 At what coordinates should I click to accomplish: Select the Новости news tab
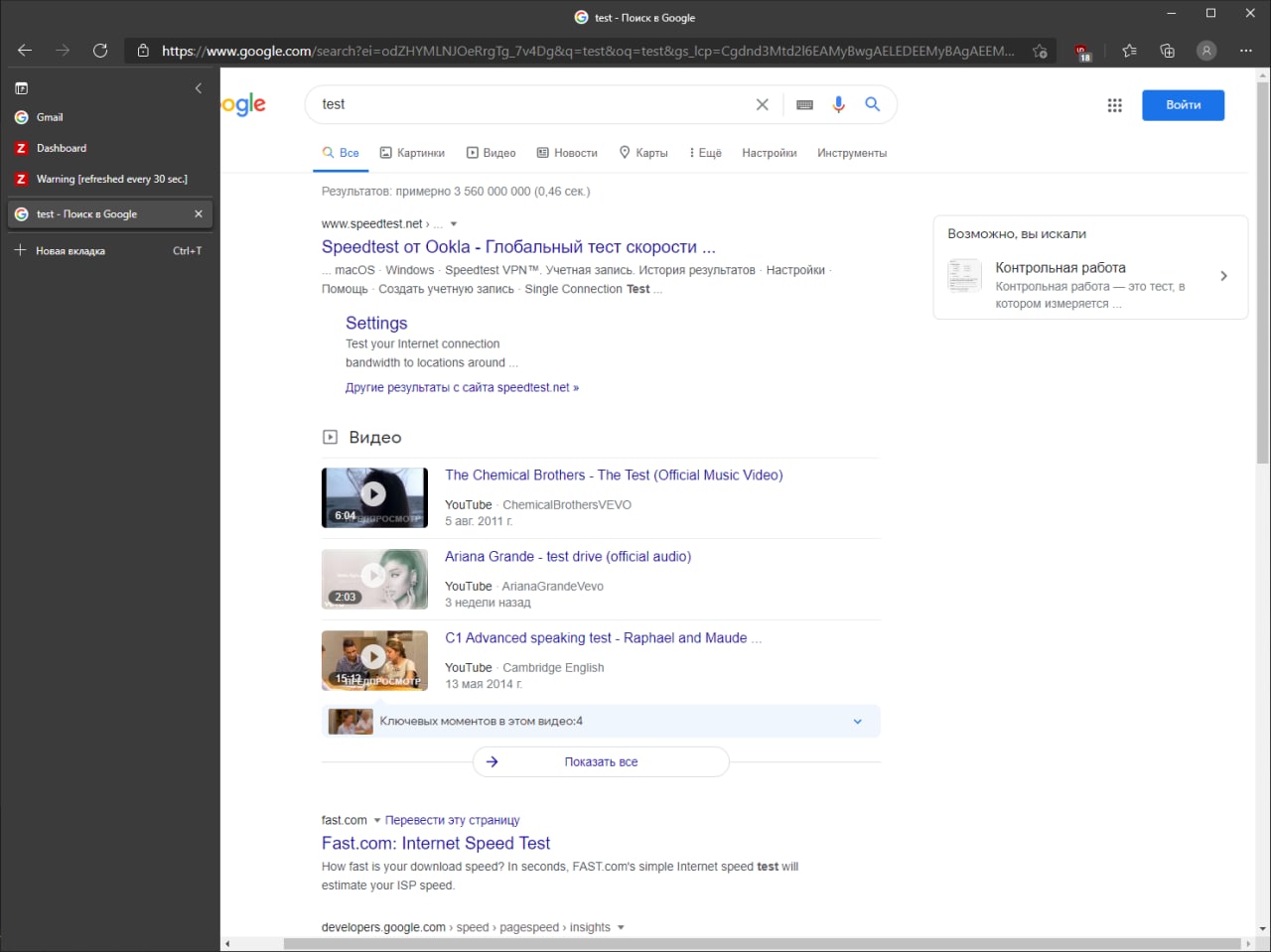pos(567,153)
